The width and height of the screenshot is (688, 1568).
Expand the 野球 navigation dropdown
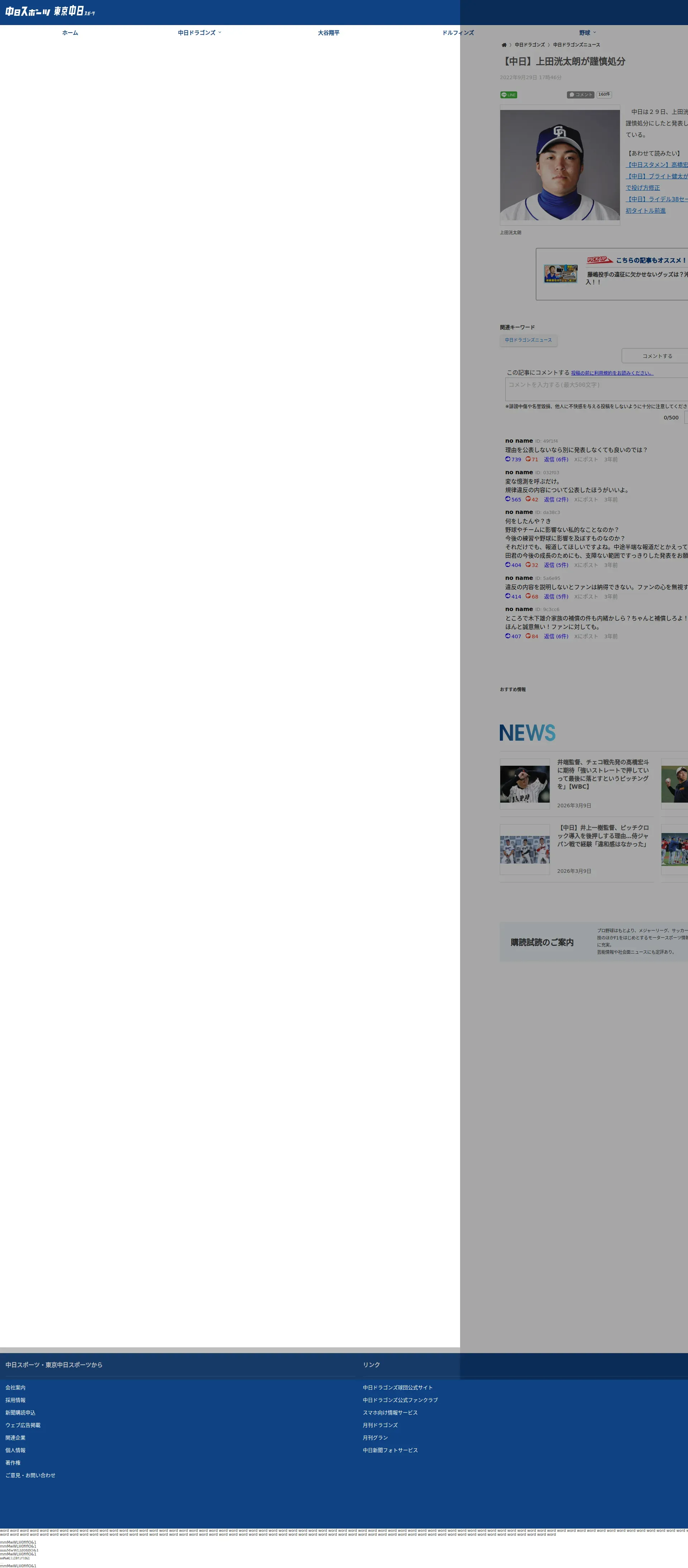(587, 33)
